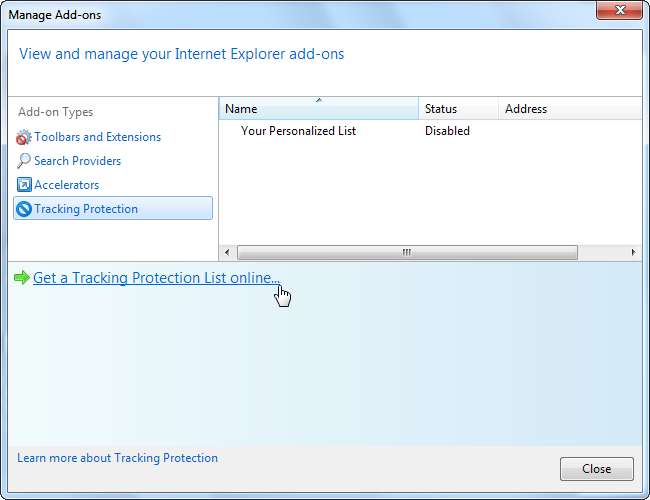Close the Manage Add-ons window with X
This screenshot has width=650, height=500.
(619, 10)
